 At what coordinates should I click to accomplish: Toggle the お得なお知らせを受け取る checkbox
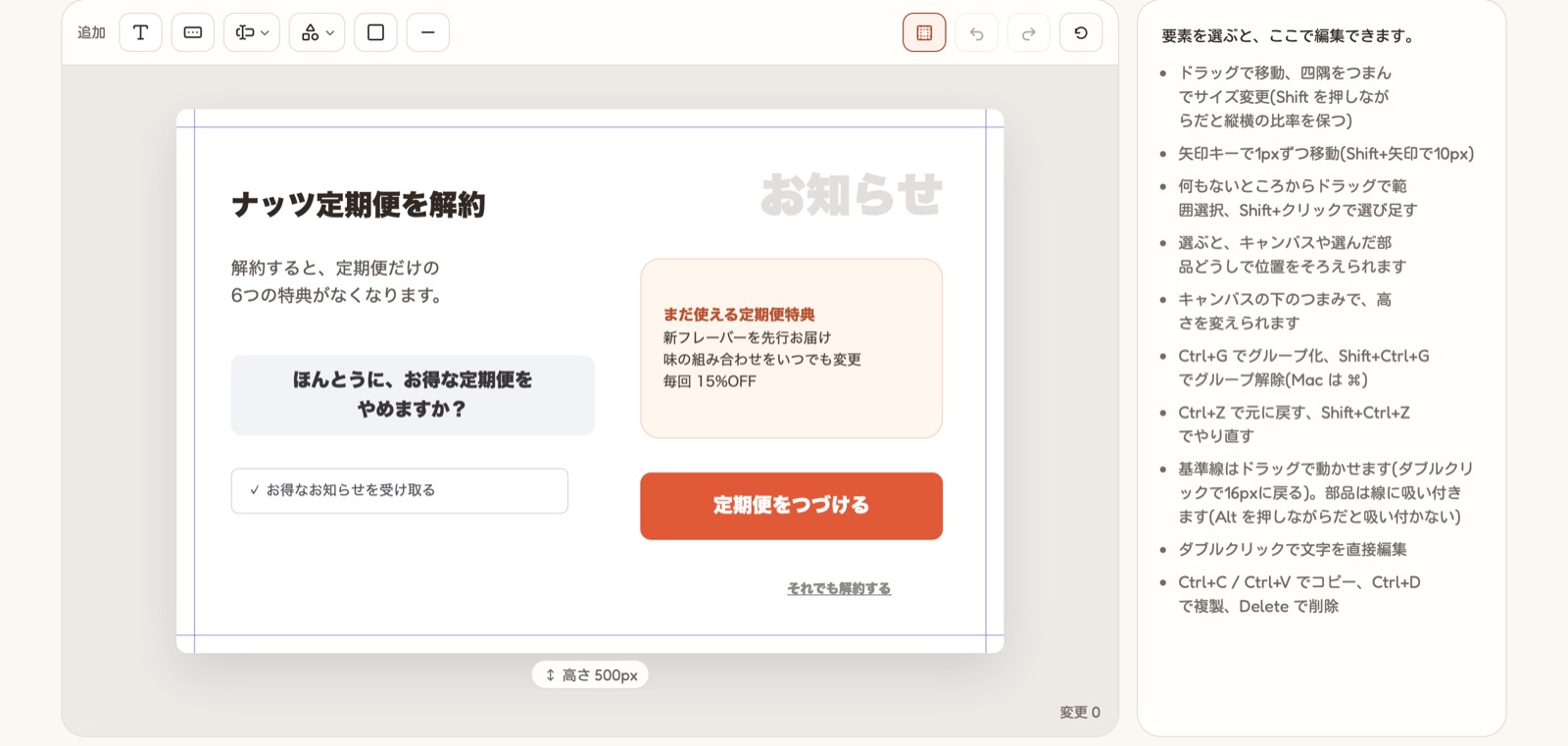400,490
